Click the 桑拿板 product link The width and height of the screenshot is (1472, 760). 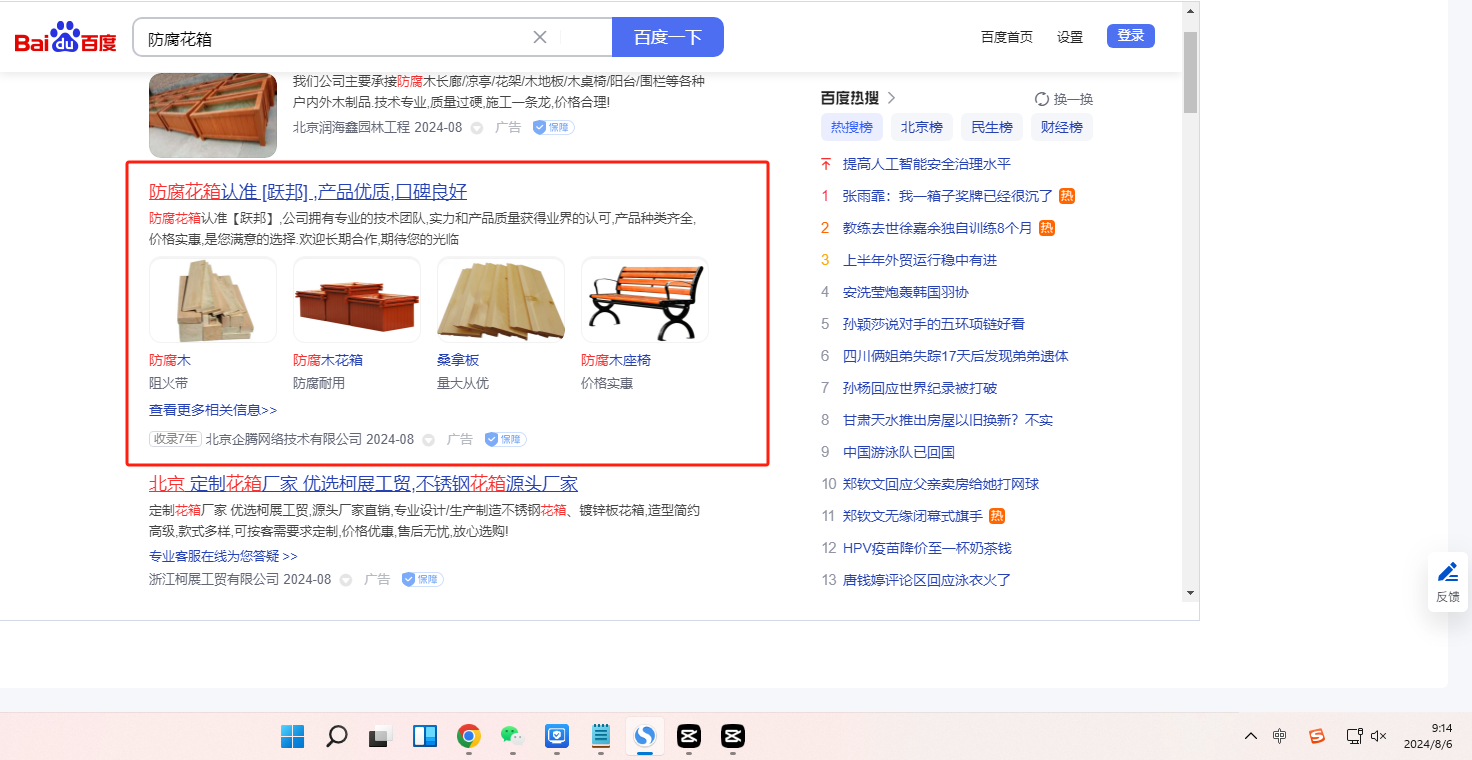[x=458, y=360]
